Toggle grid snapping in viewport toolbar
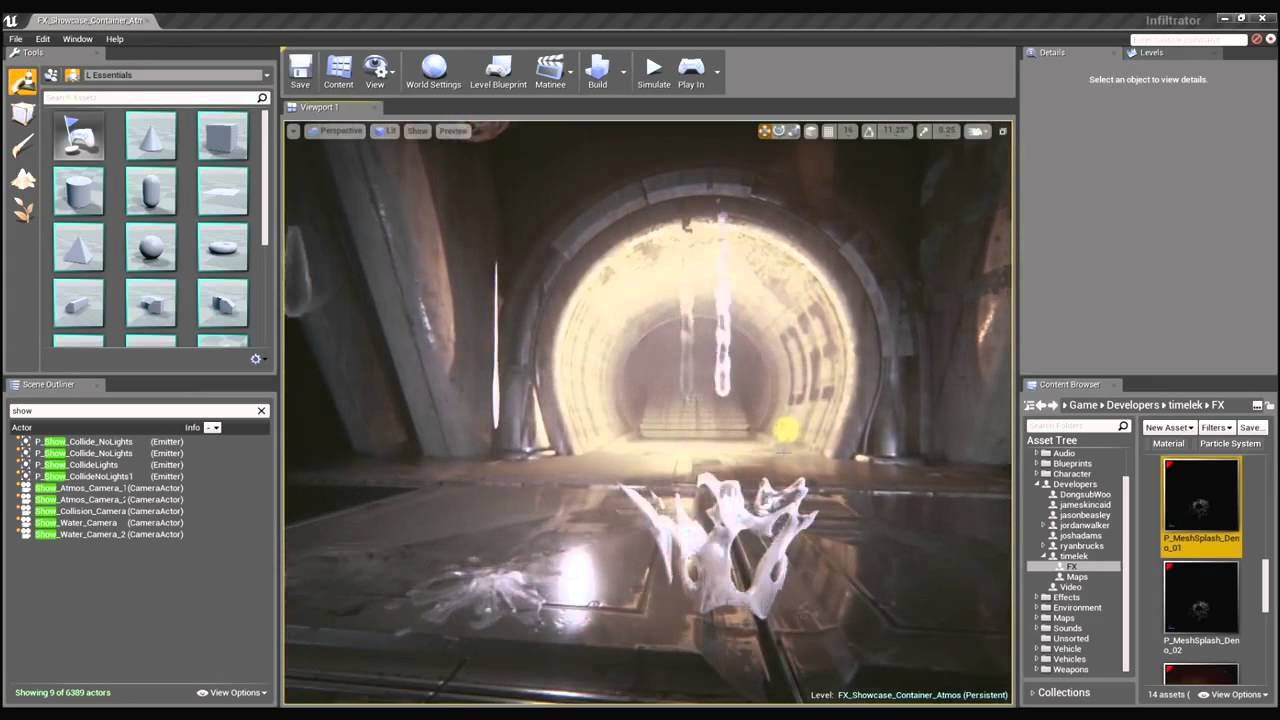The image size is (1280, 720). coord(828,131)
